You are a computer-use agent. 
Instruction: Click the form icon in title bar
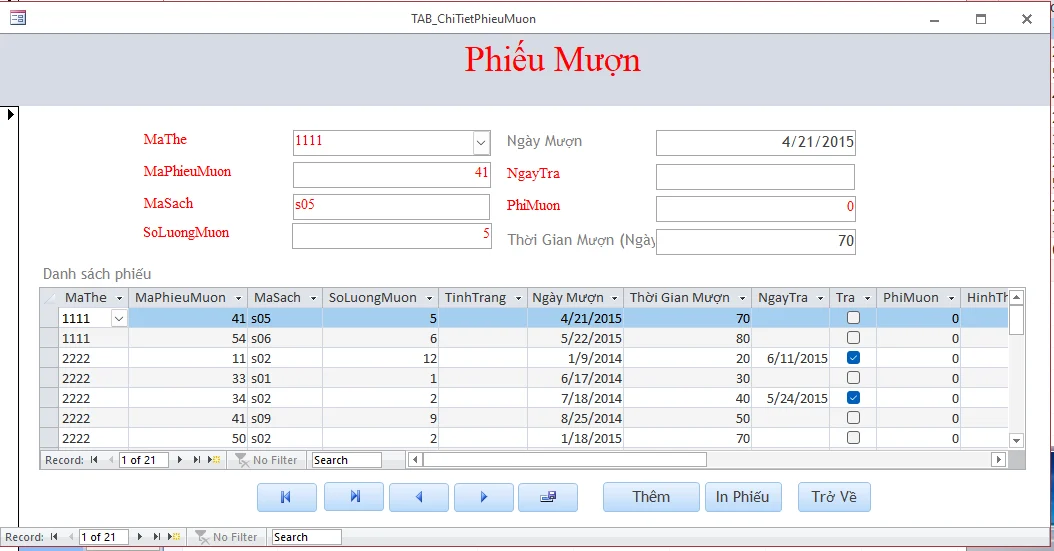(x=17, y=18)
